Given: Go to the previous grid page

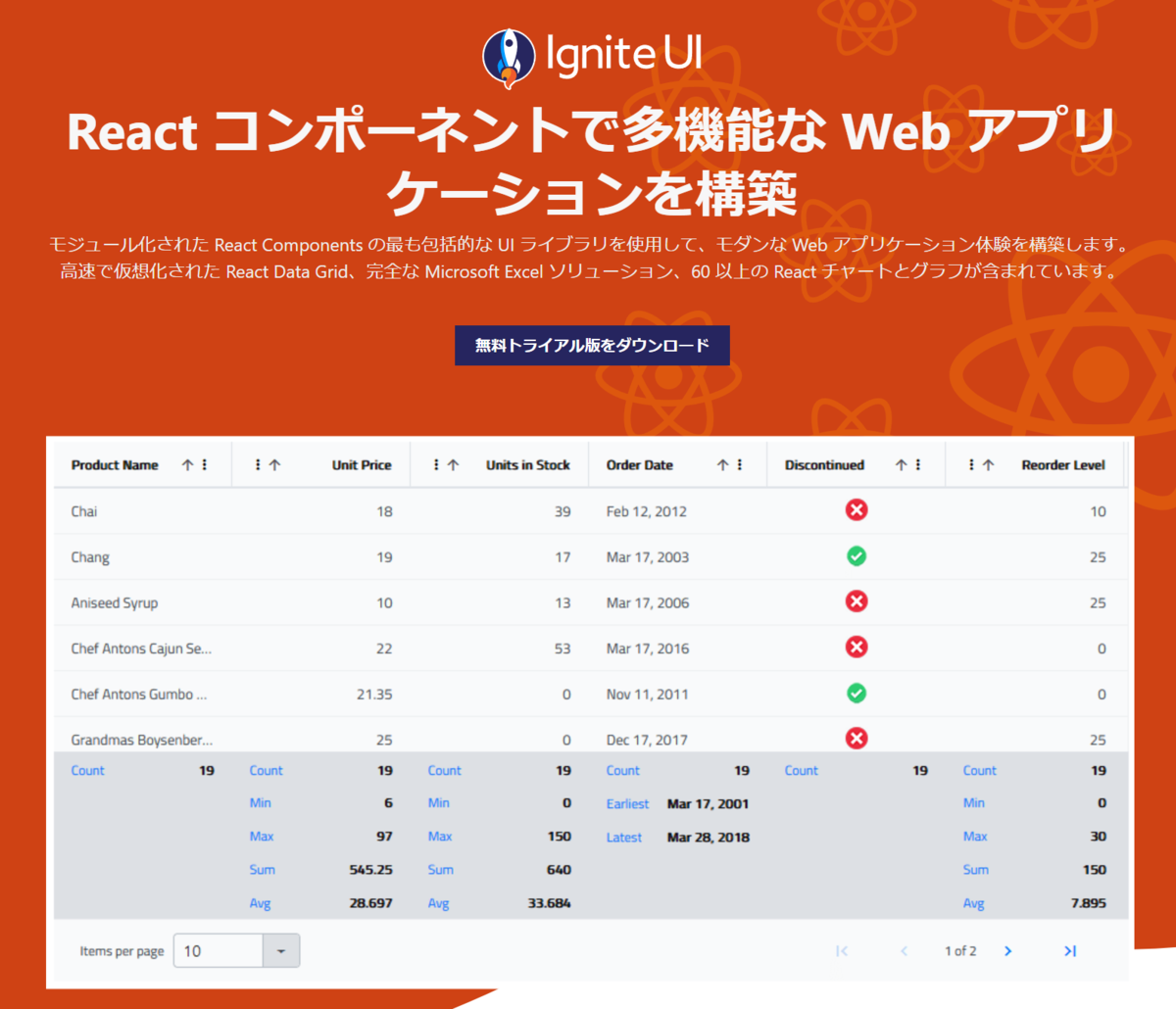Looking at the screenshot, I should pyautogui.click(x=904, y=951).
